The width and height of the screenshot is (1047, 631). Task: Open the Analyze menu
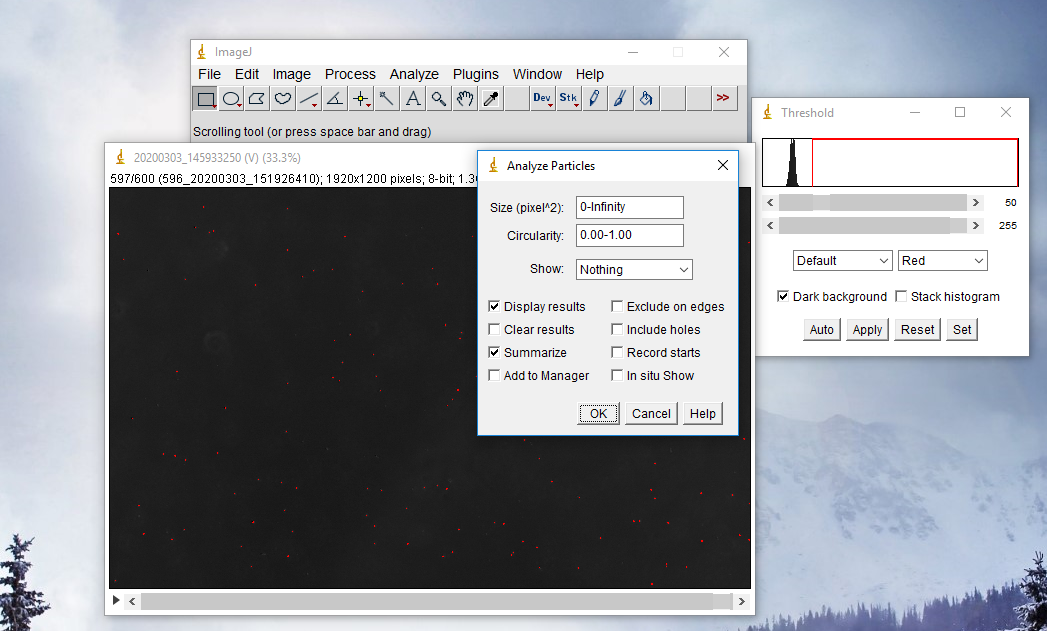[x=414, y=74]
